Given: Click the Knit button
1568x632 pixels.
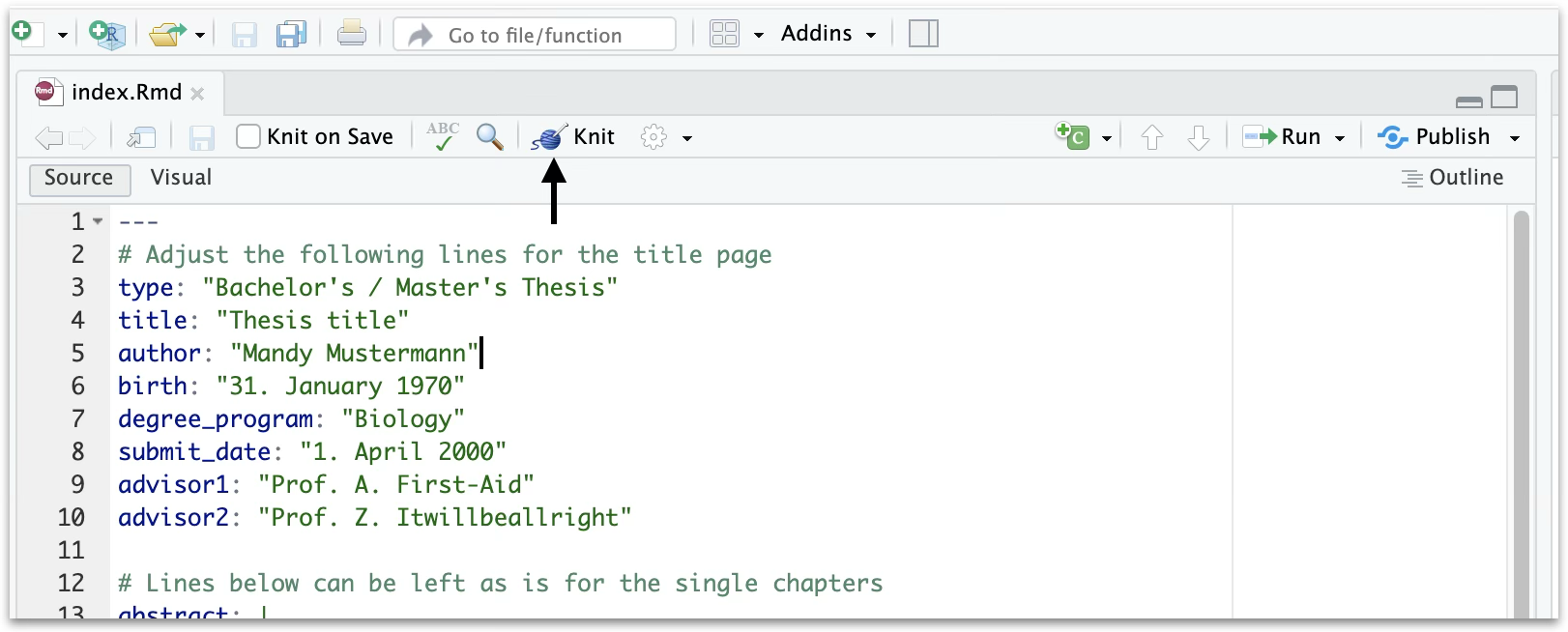Looking at the screenshot, I should 573,137.
